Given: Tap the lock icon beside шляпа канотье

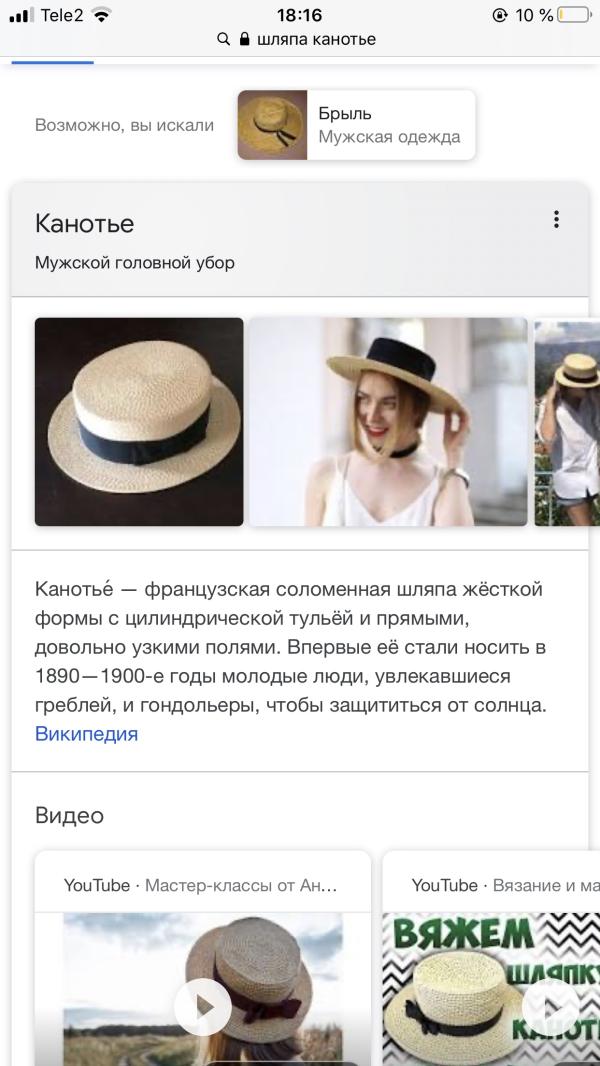Looking at the screenshot, I should 245,39.
